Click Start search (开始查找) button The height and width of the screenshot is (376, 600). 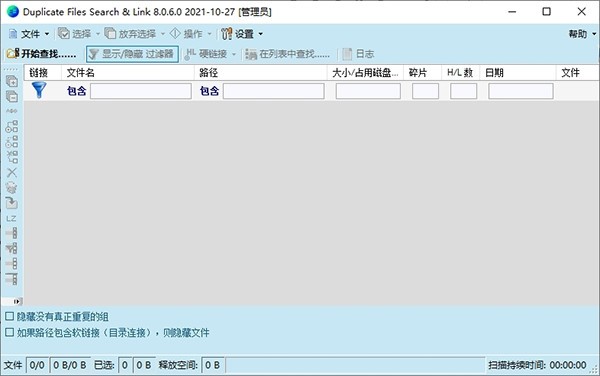(x=41, y=54)
